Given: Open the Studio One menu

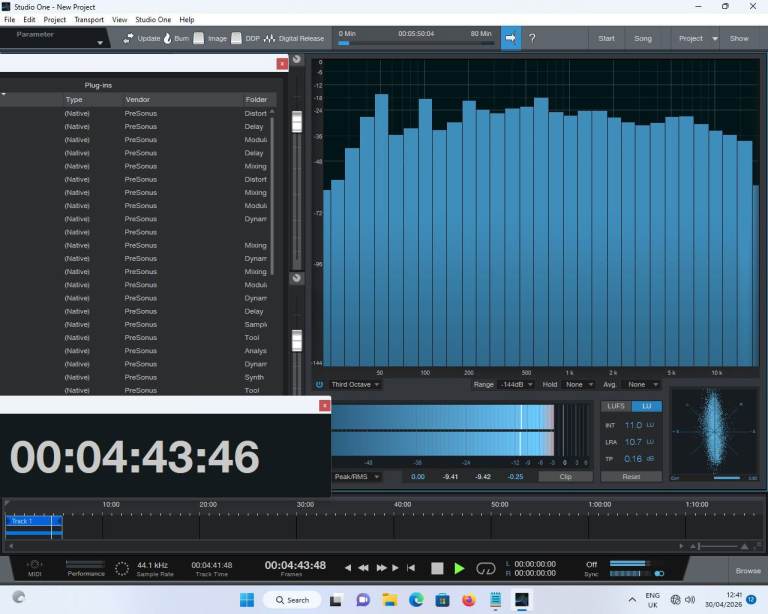Looking at the screenshot, I should pyautogui.click(x=152, y=20).
